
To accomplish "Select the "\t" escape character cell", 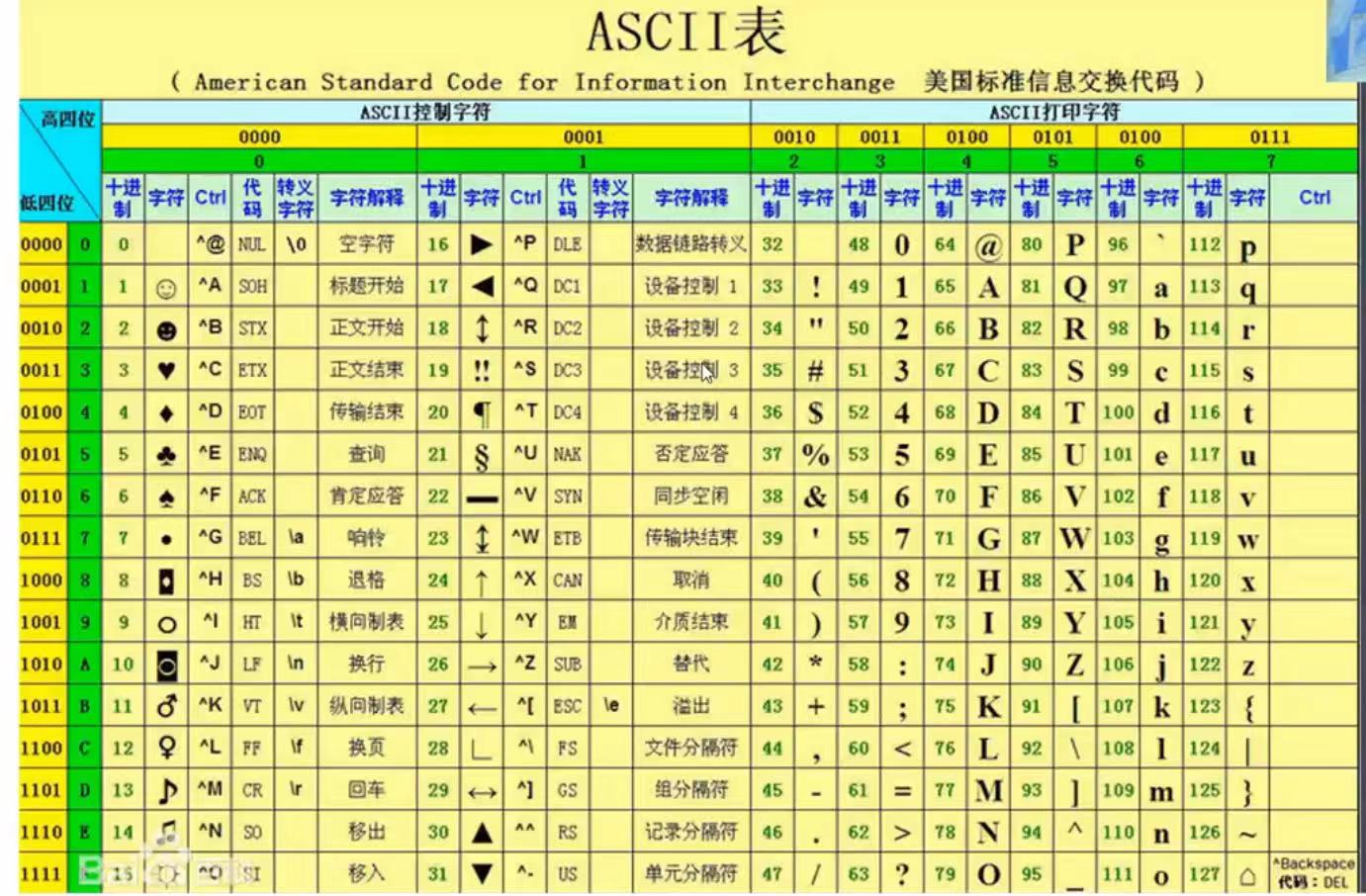I will 296,621.
